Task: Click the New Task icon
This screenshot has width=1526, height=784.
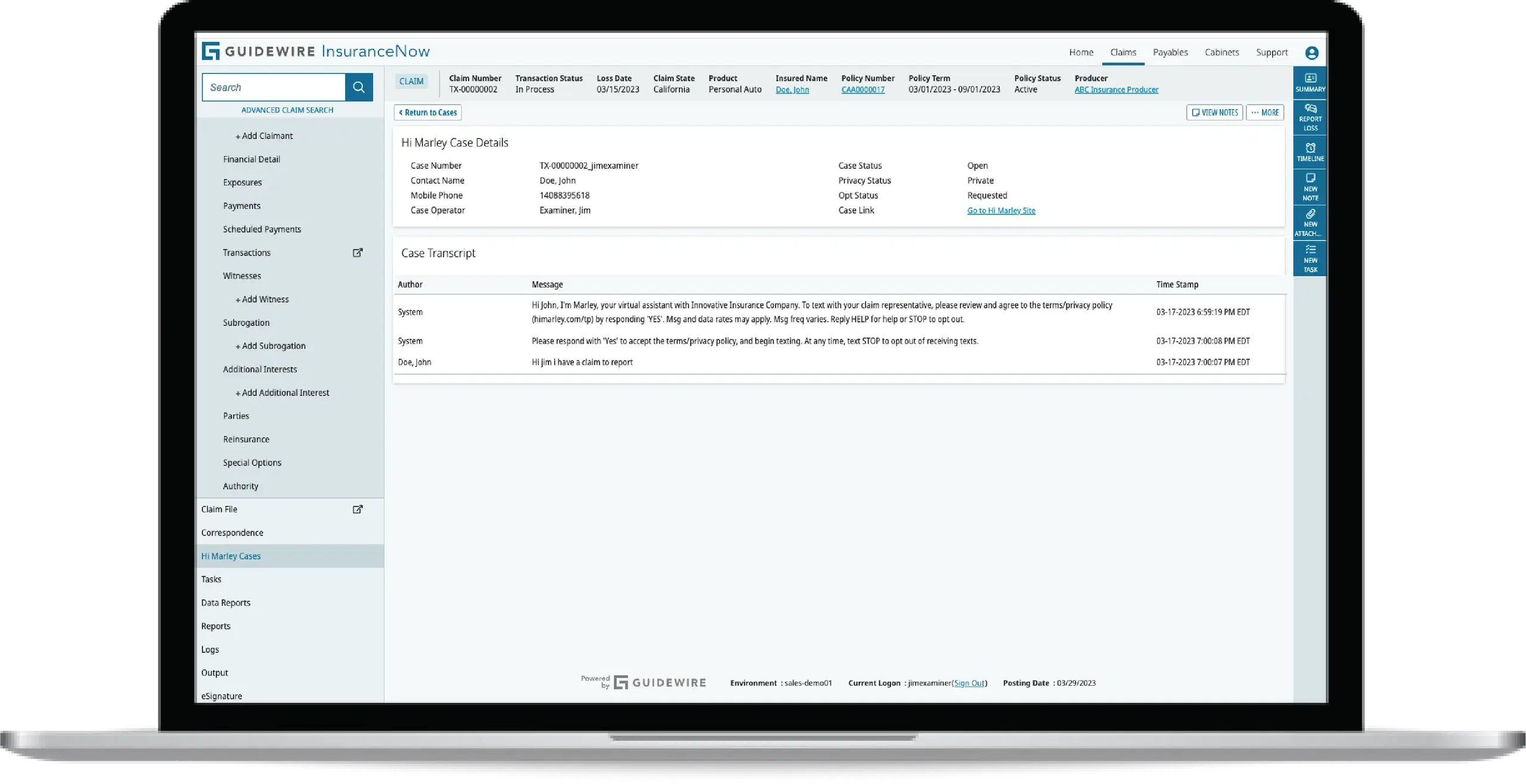Action: tap(1310, 258)
